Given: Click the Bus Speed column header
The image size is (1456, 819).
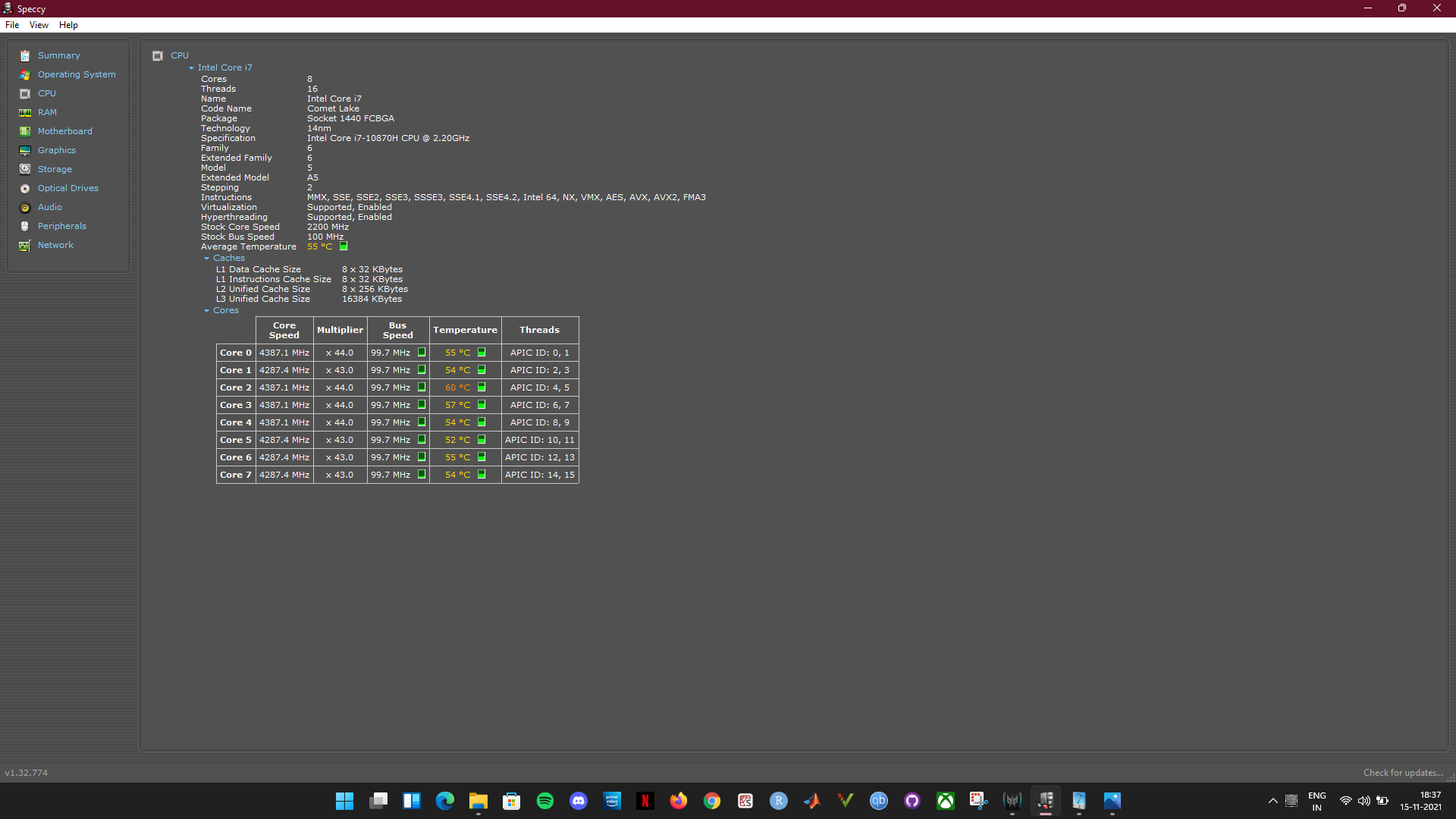Looking at the screenshot, I should click(398, 330).
